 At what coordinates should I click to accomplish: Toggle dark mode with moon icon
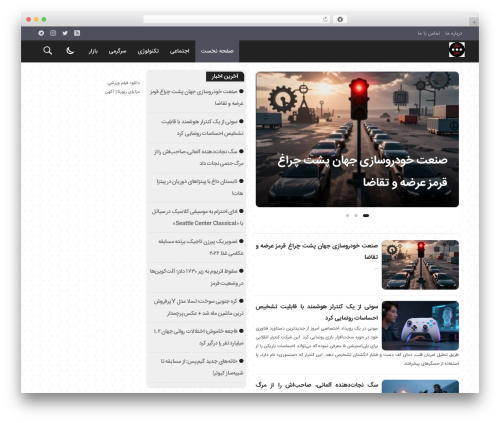click(x=70, y=51)
